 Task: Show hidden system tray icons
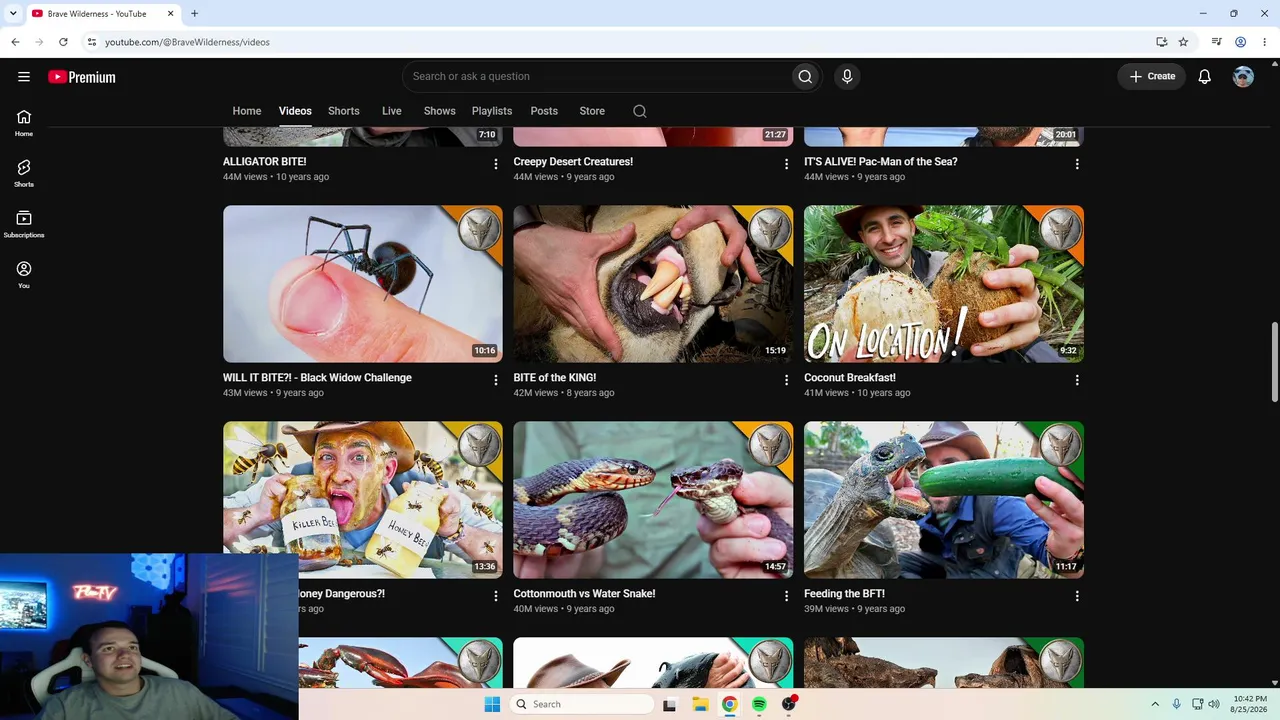click(x=1155, y=704)
